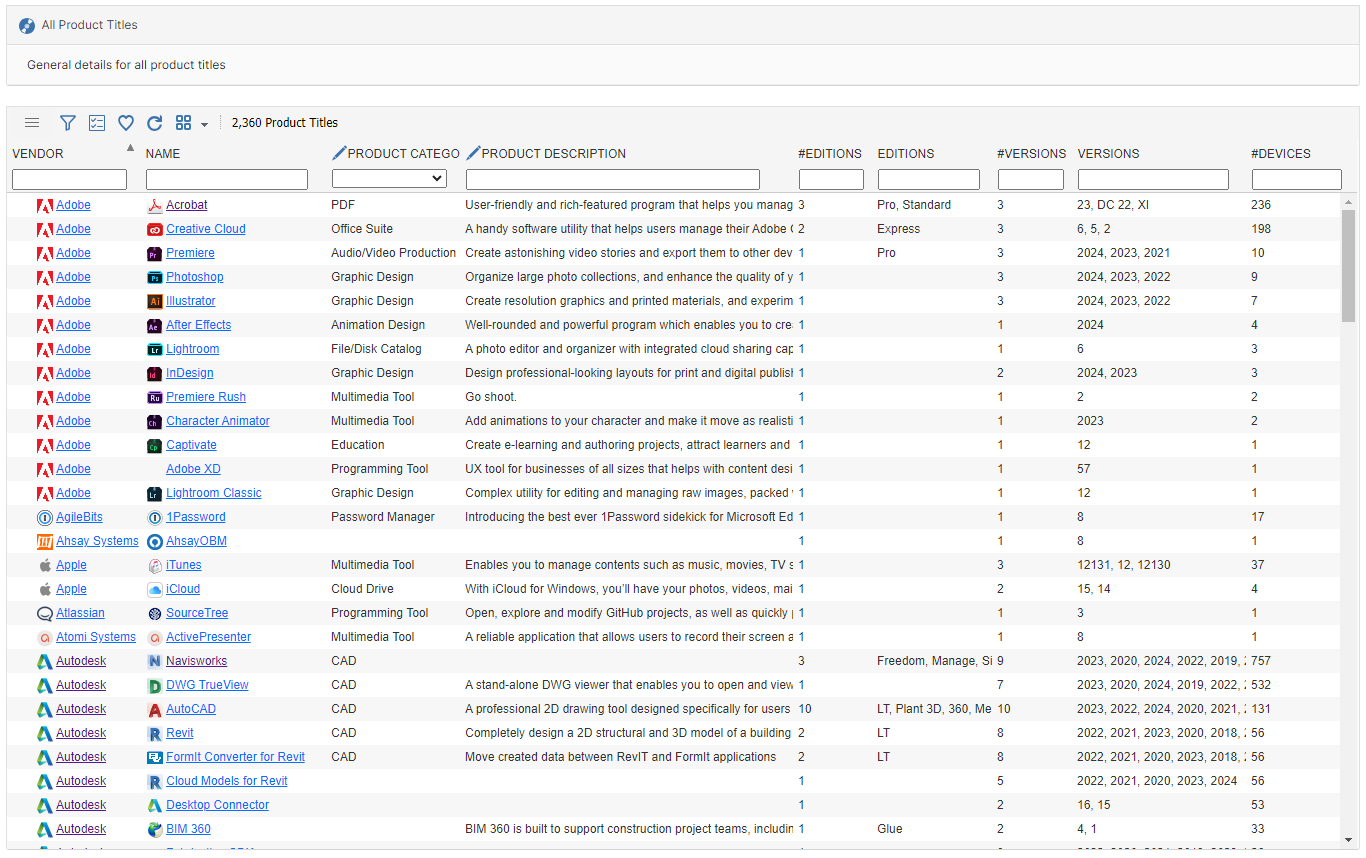This screenshot has width=1366, height=858.
Task: Click the #Editions filter input field
Action: (x=831, y=180)
